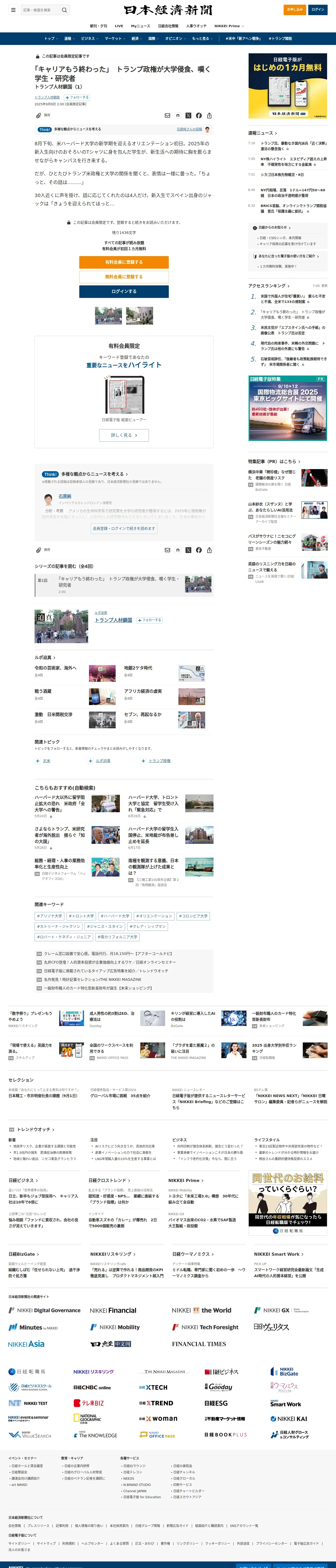The image size is (336, 1568).
Task: Share to Facebook icon below the article date
Action: [199, 116]
